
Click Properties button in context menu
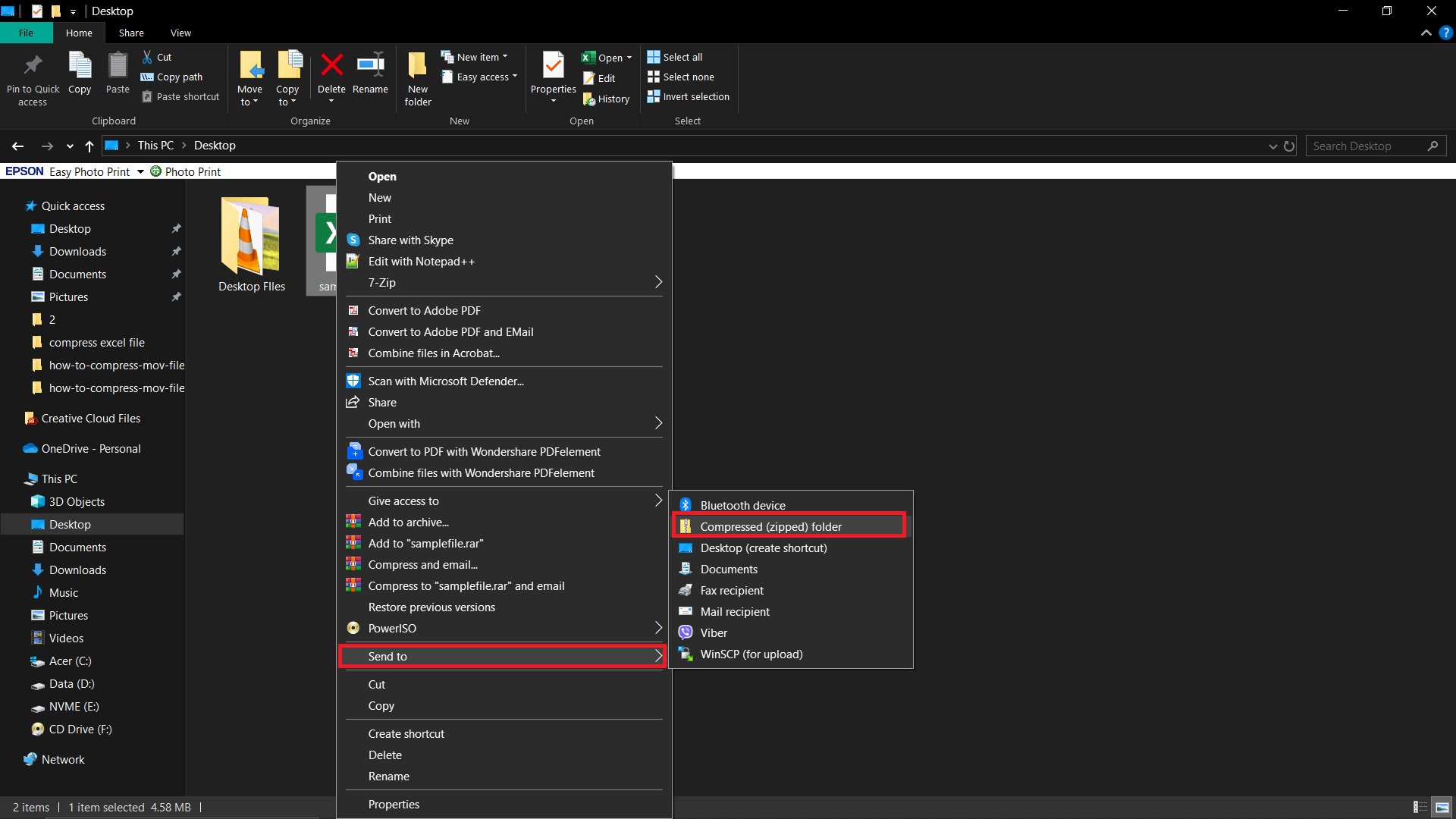[x=394, y=804]
